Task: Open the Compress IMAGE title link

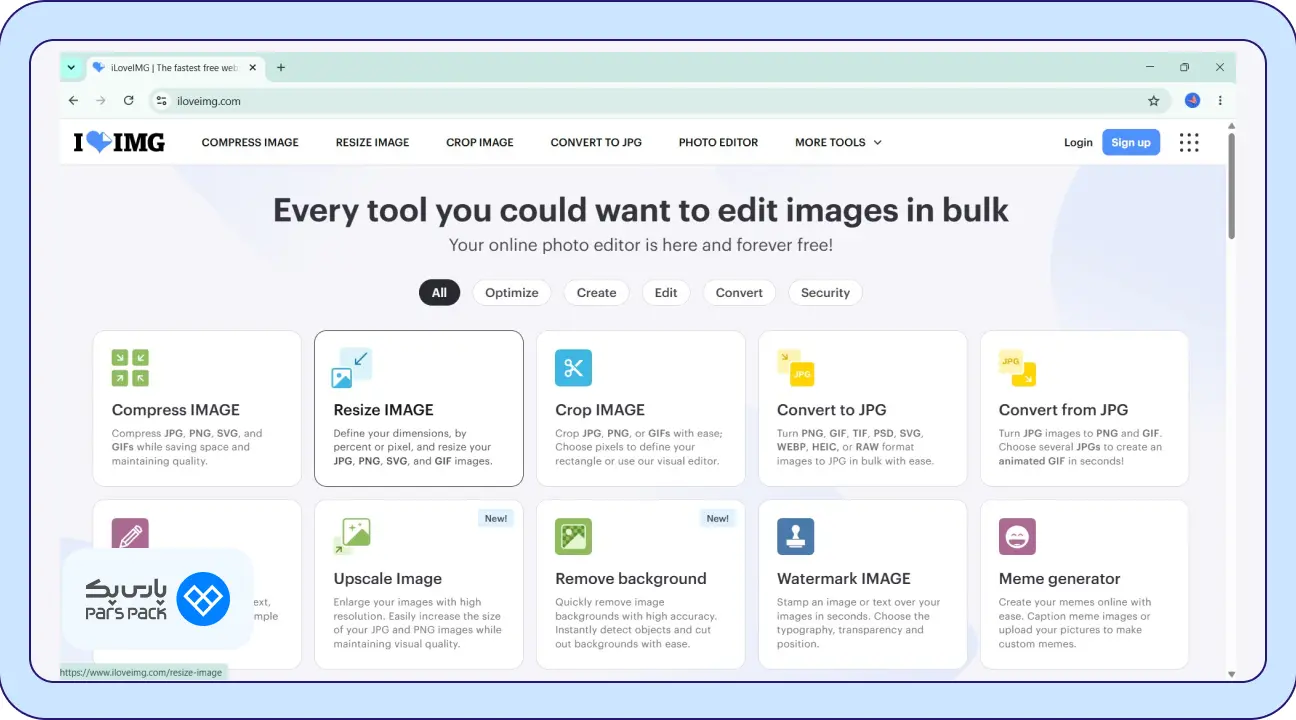Action: [176, 410]
